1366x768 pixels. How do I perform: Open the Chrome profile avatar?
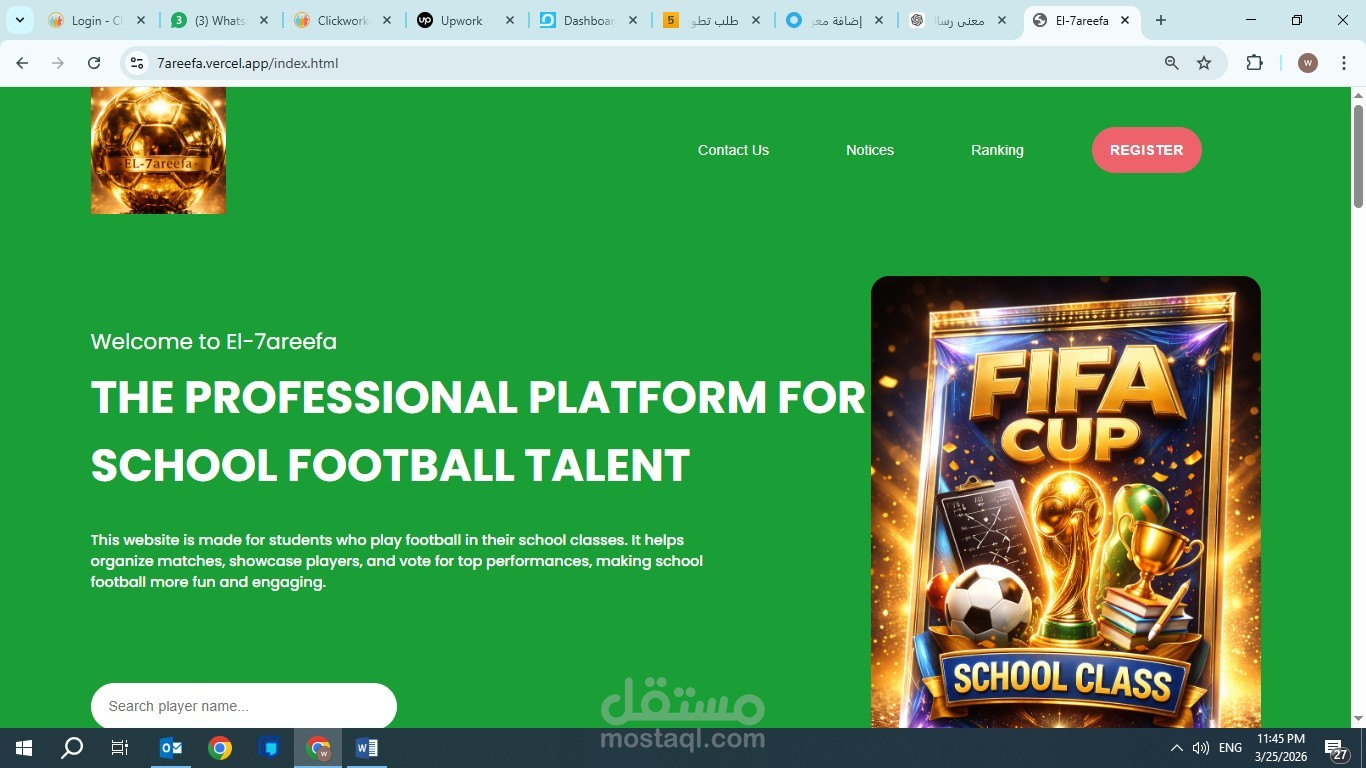point(1308,63)
